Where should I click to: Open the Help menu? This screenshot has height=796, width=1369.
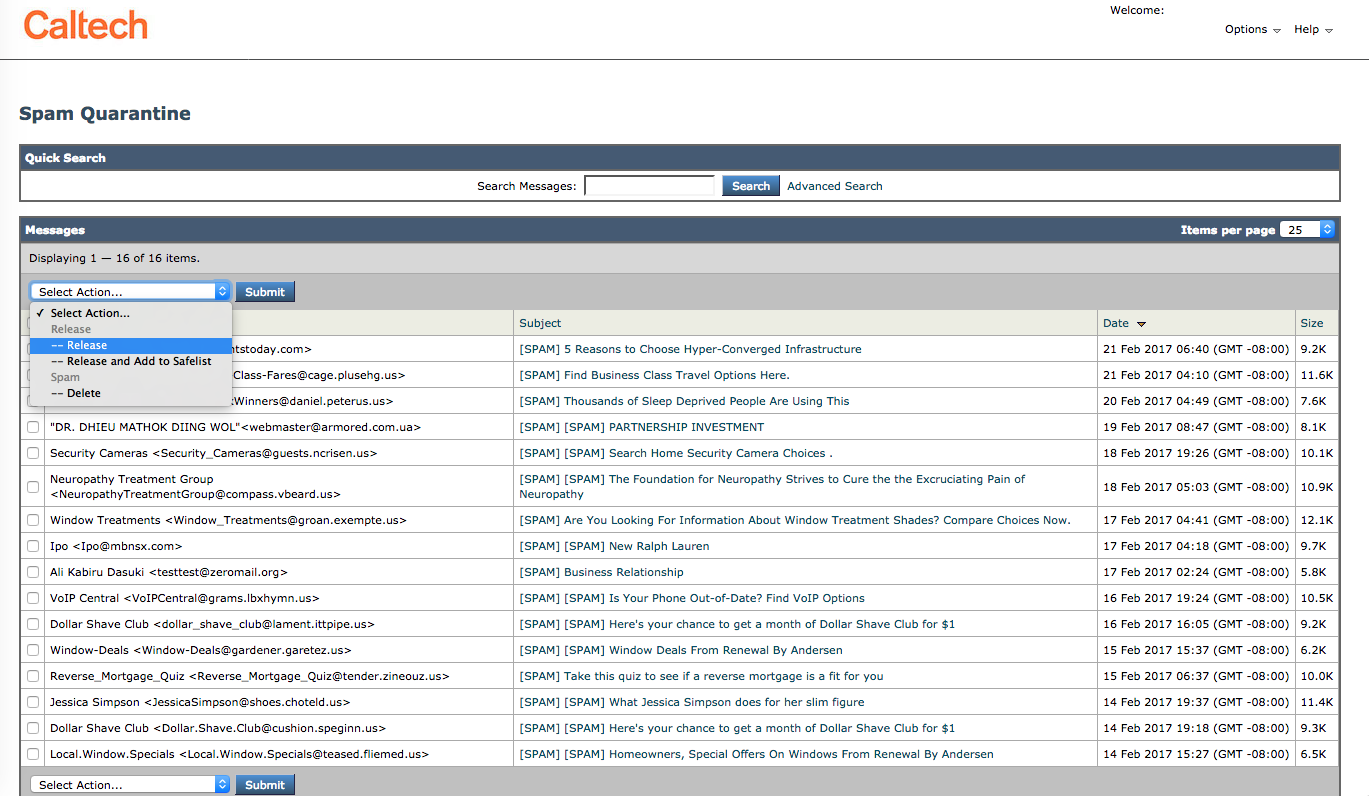point(1313,30)
